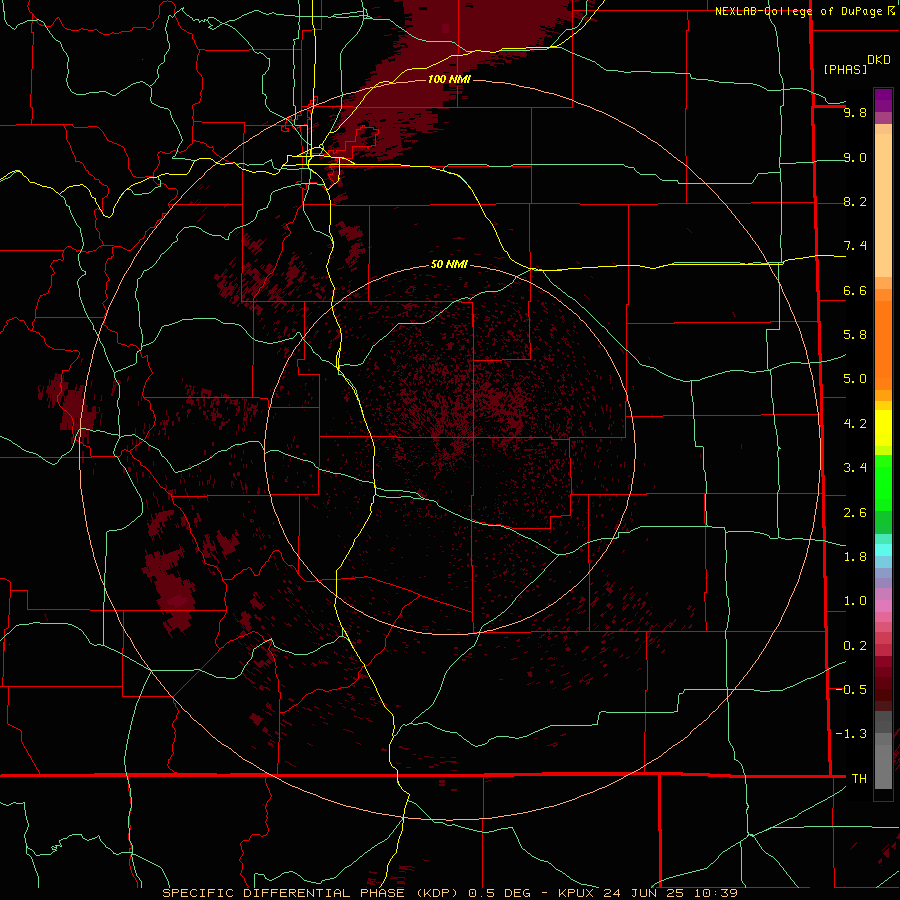This screenshot has height=900, width=900.
Task: Click the TH threshold label on scale
Action: pyautogui.click(x=859, y=778)
